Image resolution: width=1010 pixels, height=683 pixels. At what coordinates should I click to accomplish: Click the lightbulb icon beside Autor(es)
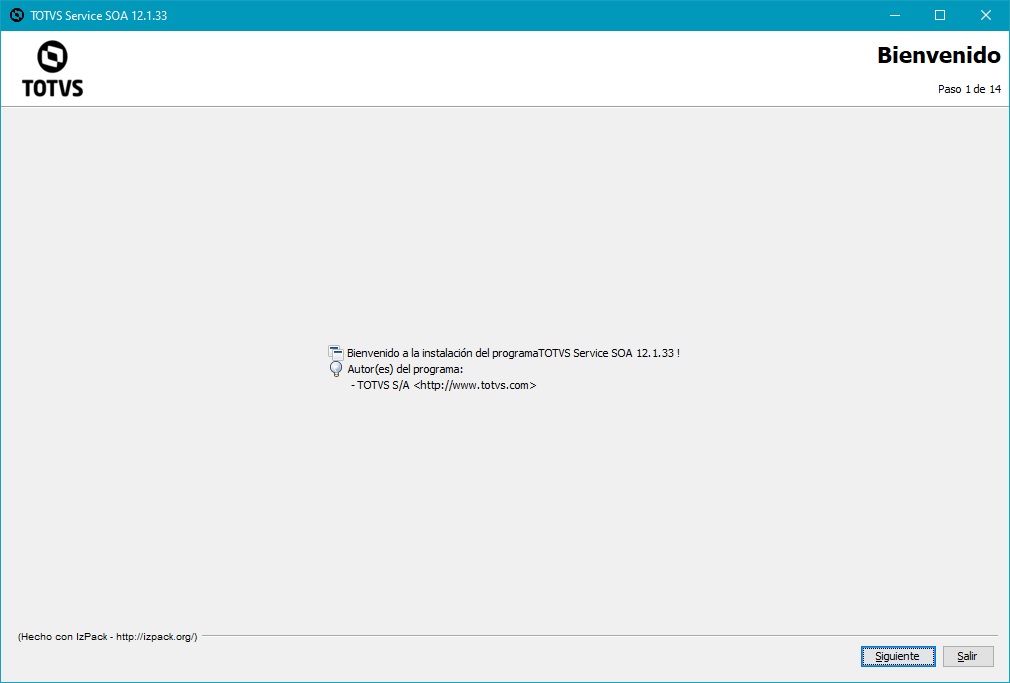[x=336, y=369]
